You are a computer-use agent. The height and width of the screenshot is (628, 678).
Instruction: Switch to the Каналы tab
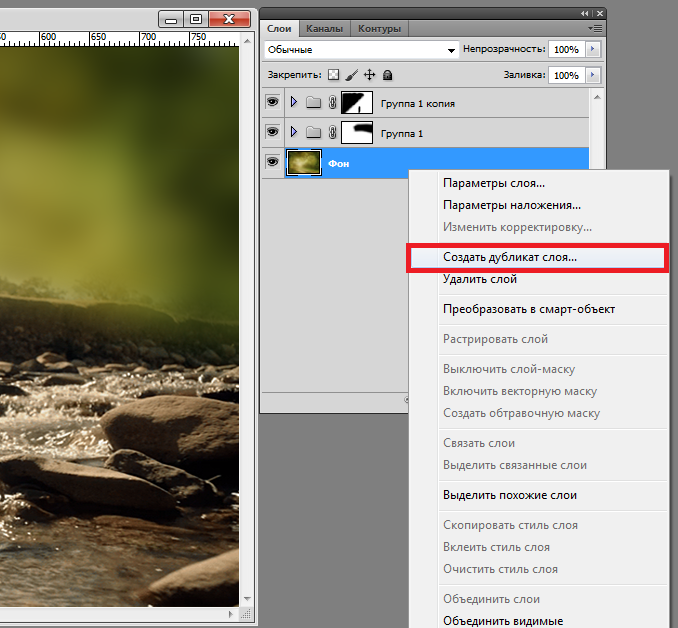click(x=324, y=29)
